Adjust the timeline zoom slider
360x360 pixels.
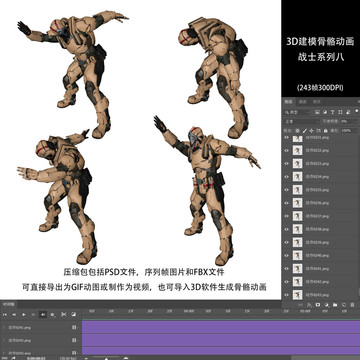coord(106,358)
